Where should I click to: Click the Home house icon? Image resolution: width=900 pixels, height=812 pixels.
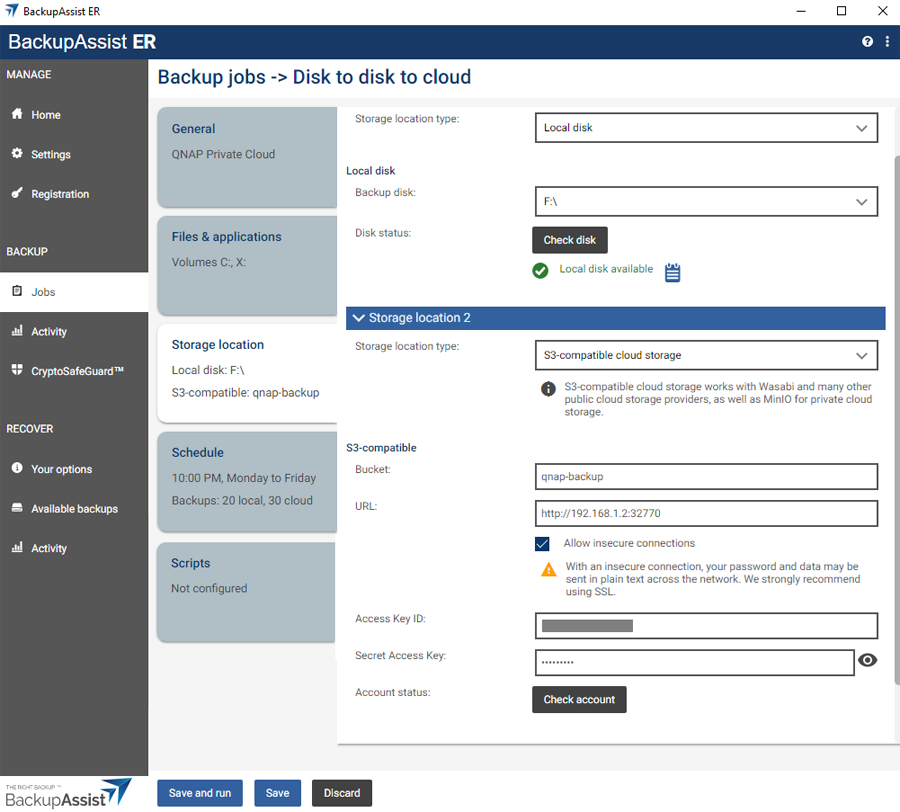17,114
